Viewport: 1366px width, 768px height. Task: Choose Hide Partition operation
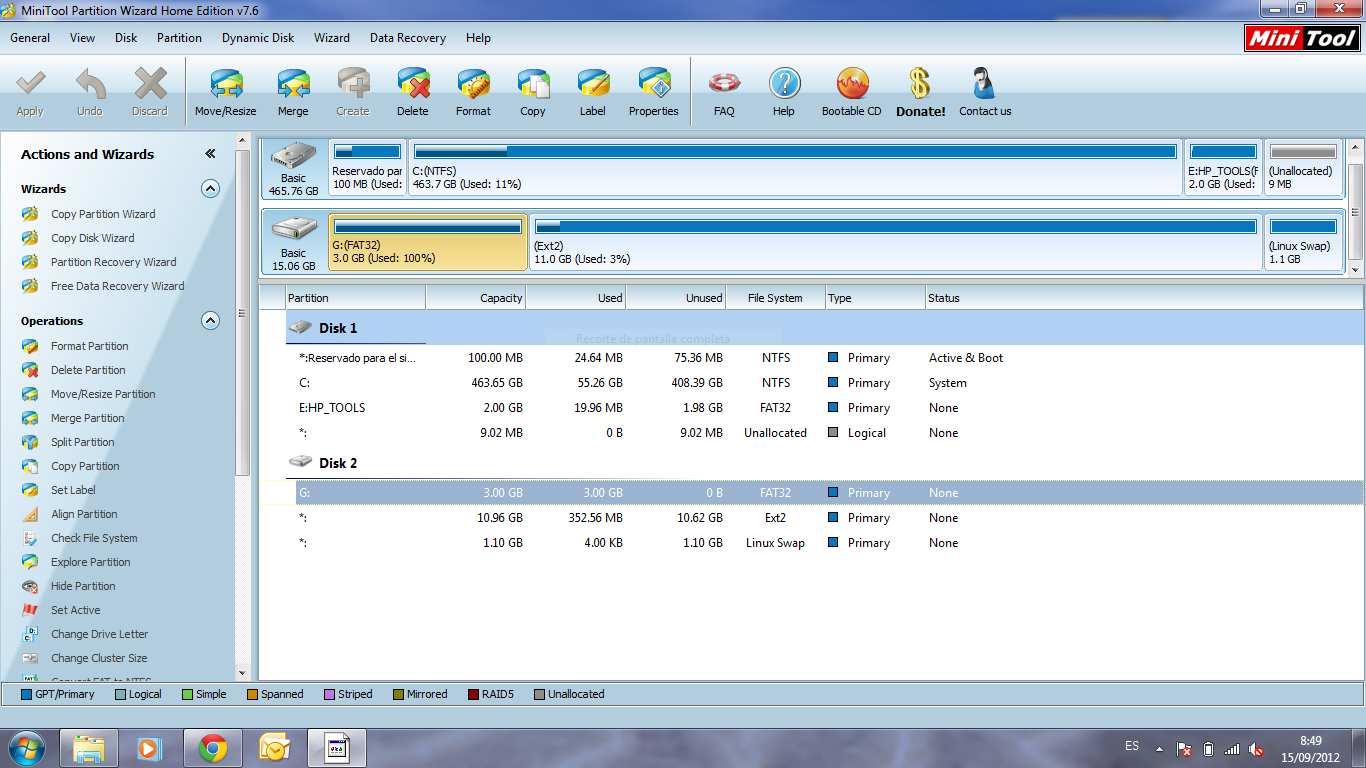pos(83,586)
